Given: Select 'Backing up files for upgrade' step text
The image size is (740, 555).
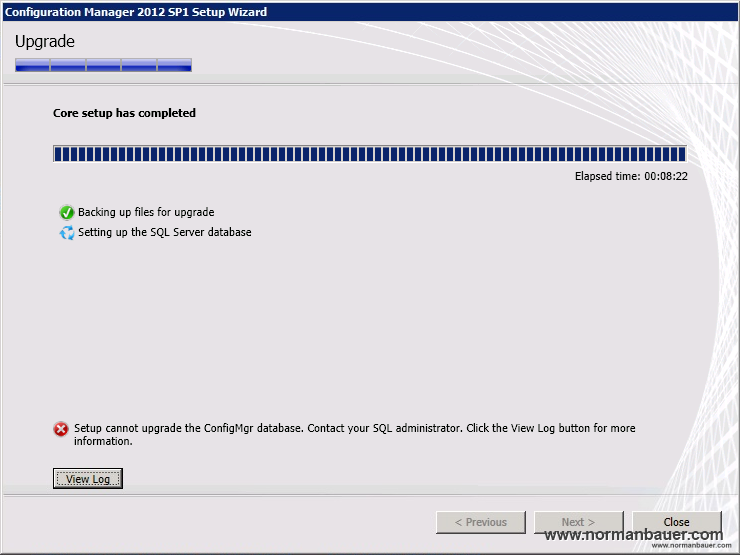Looking at the screenshot, I should pyautogui.click(x=146, y=212).
